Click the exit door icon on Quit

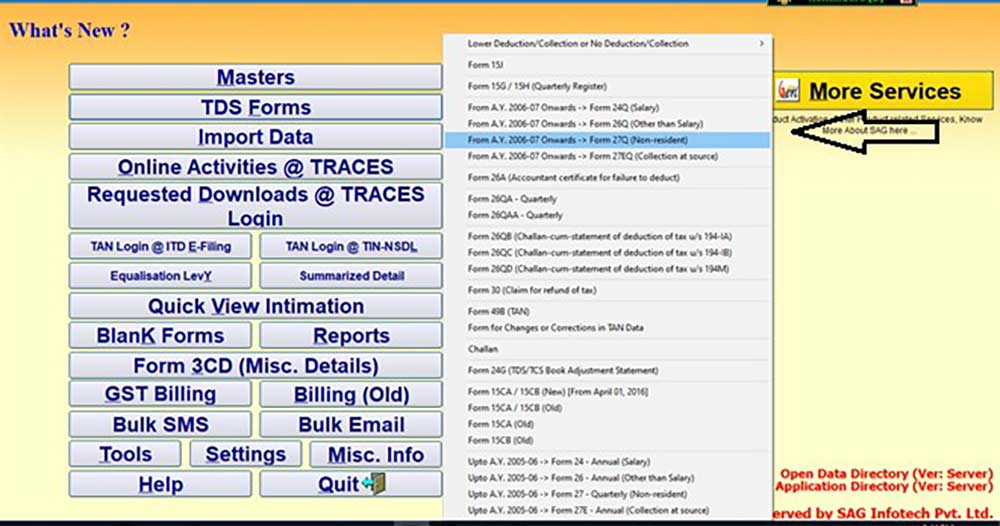point(374,484)
